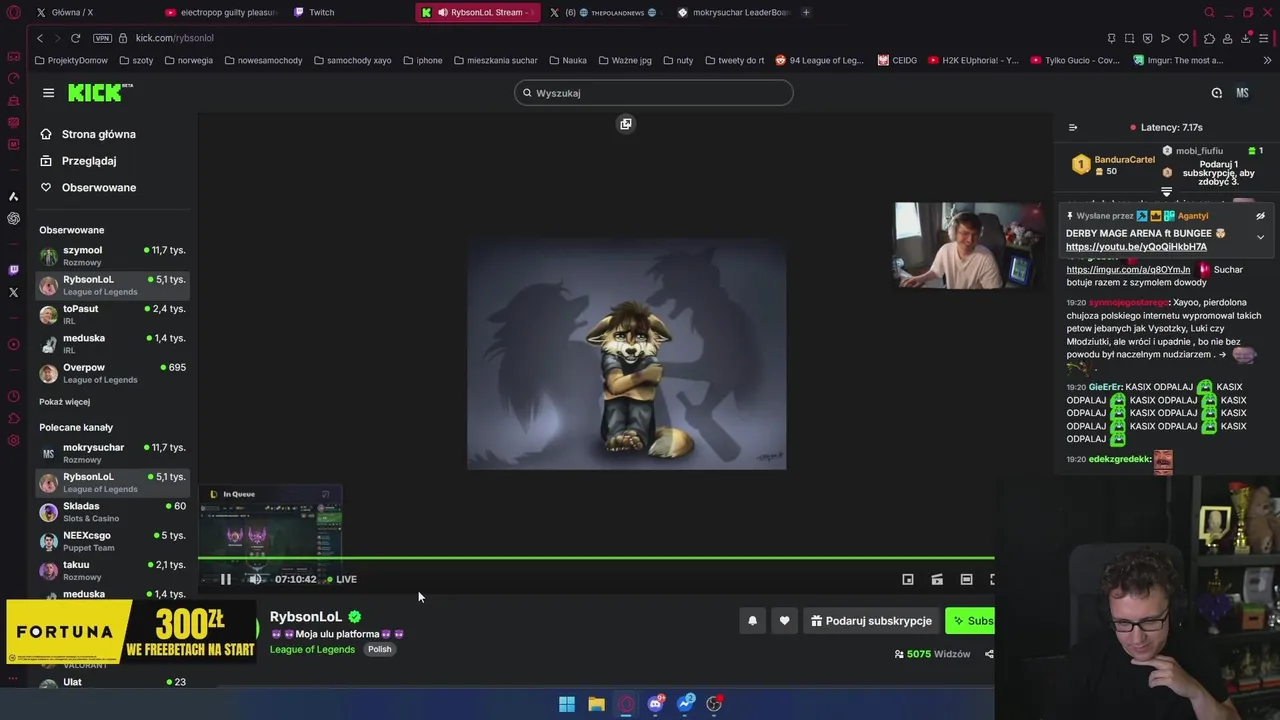1280x720 pixels.
Task: Mute the stream volume
Action: pos(256,579)
